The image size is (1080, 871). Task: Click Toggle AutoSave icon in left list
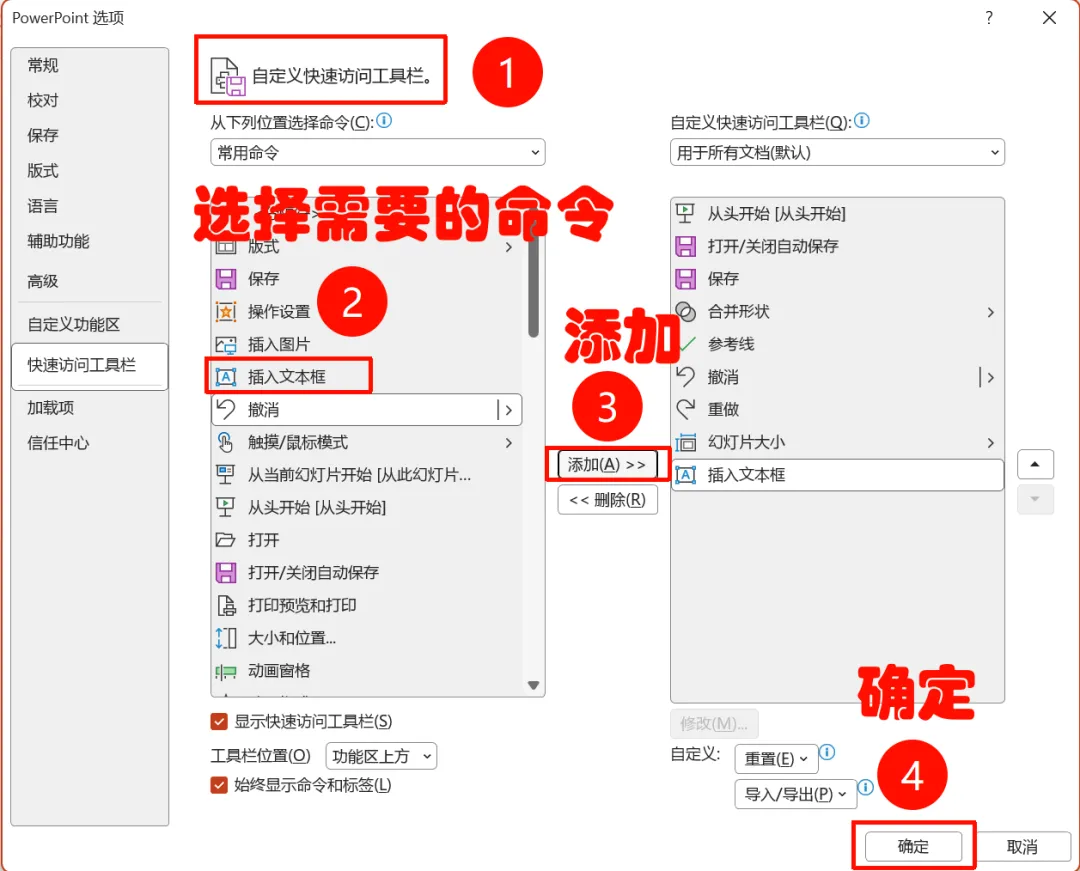226,572
